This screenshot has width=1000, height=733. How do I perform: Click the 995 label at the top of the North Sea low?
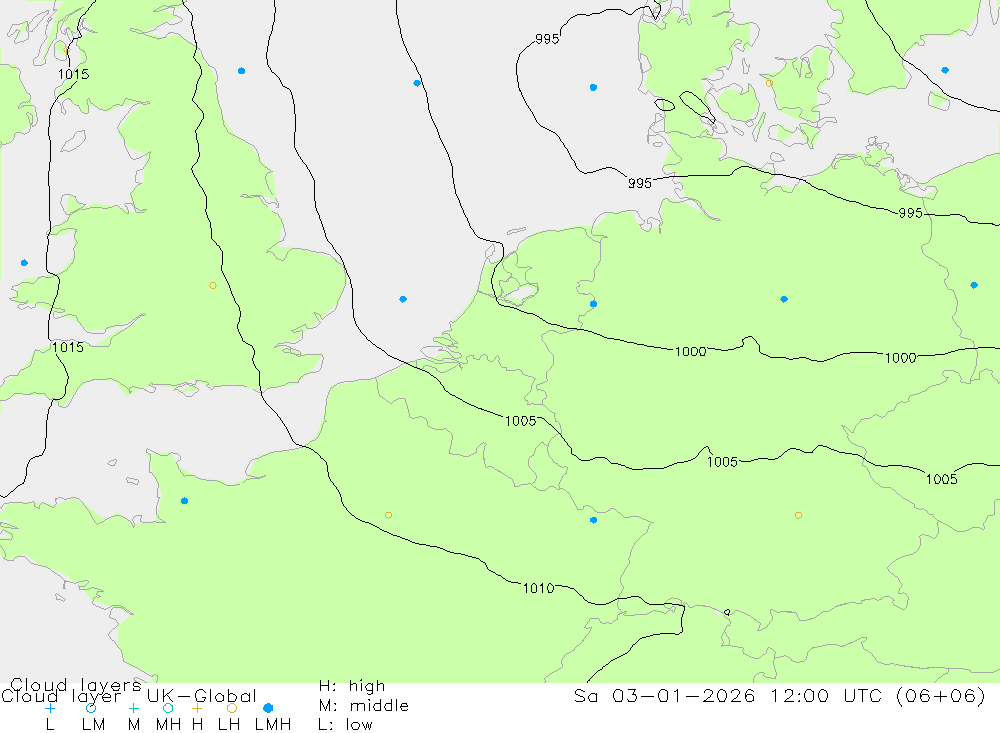pyautogui.click(x=547, y=39)
